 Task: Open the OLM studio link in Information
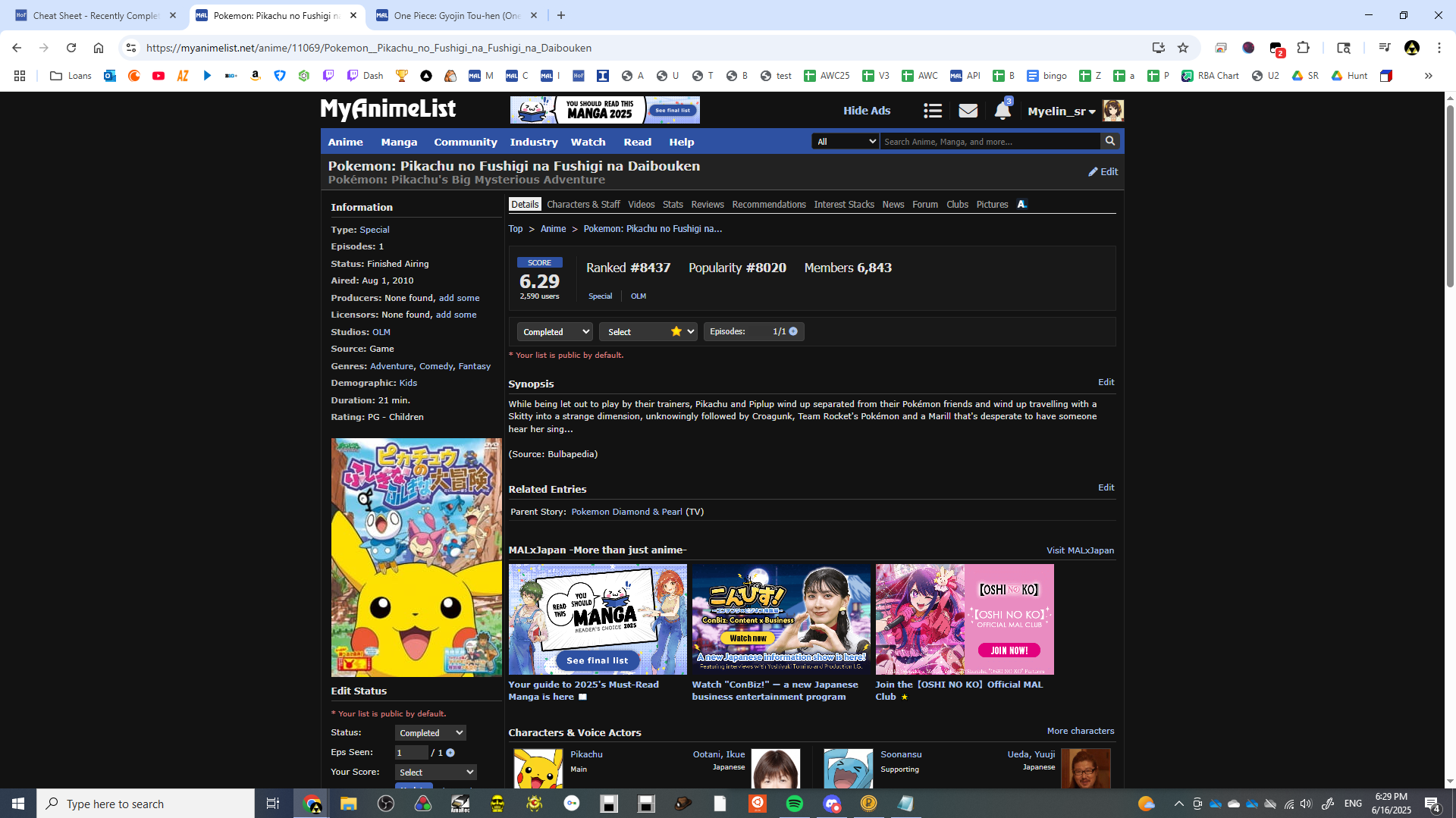(x=381, y=332)
